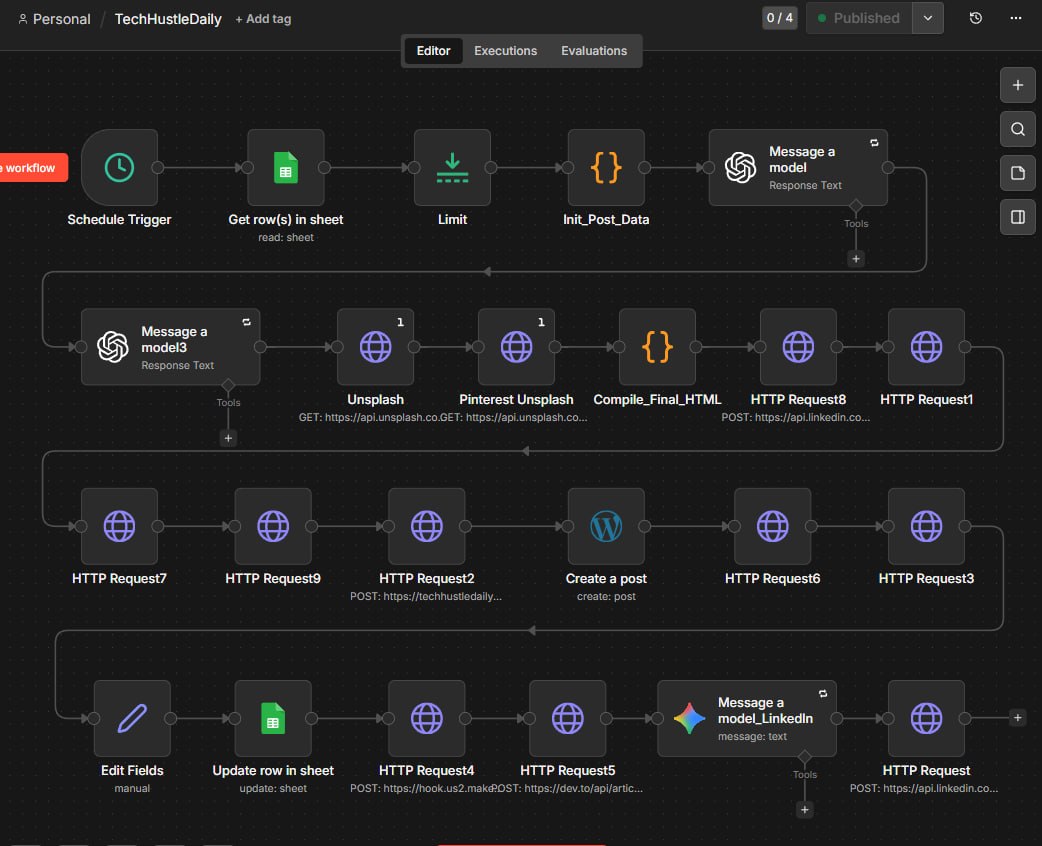Select the HTTP Request1 node
The height and width of the screenshot is (846, 1042).
coord(926,347)
